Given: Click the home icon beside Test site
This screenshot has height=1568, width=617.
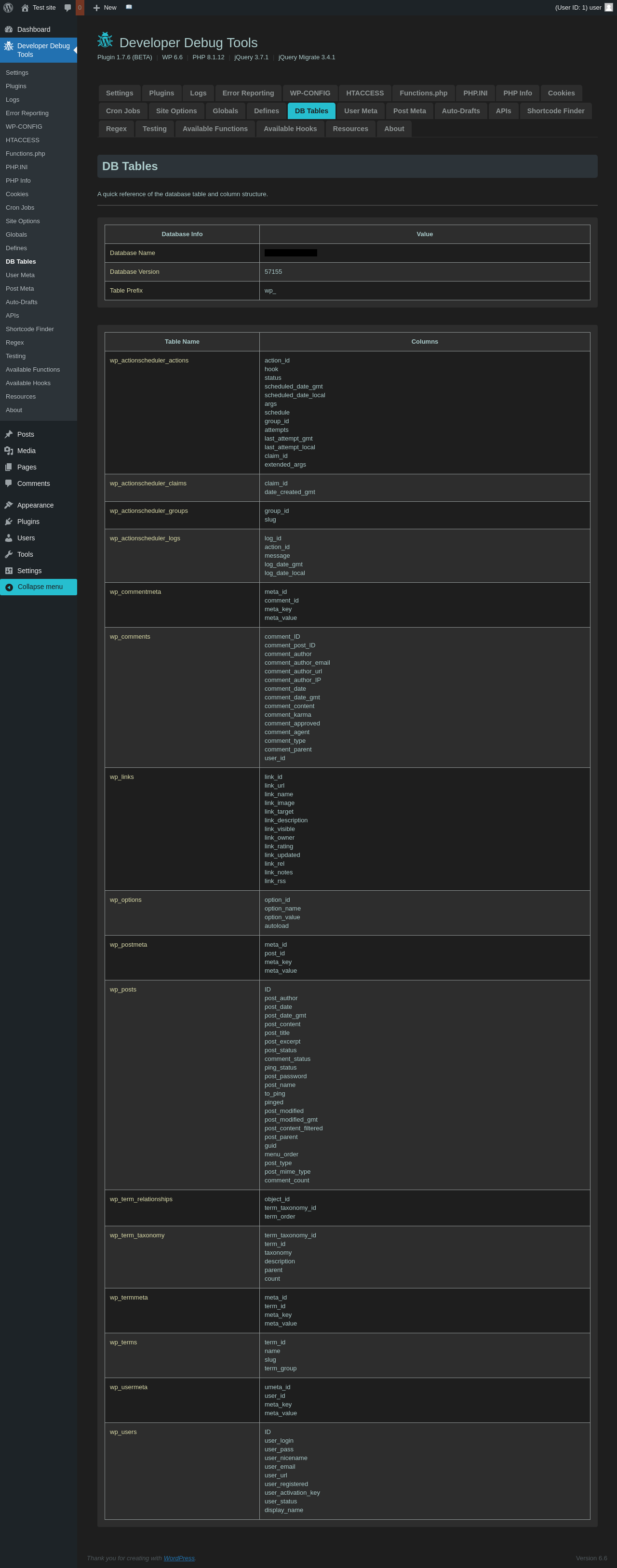Looking at the screenshot, I should [25, 8].
